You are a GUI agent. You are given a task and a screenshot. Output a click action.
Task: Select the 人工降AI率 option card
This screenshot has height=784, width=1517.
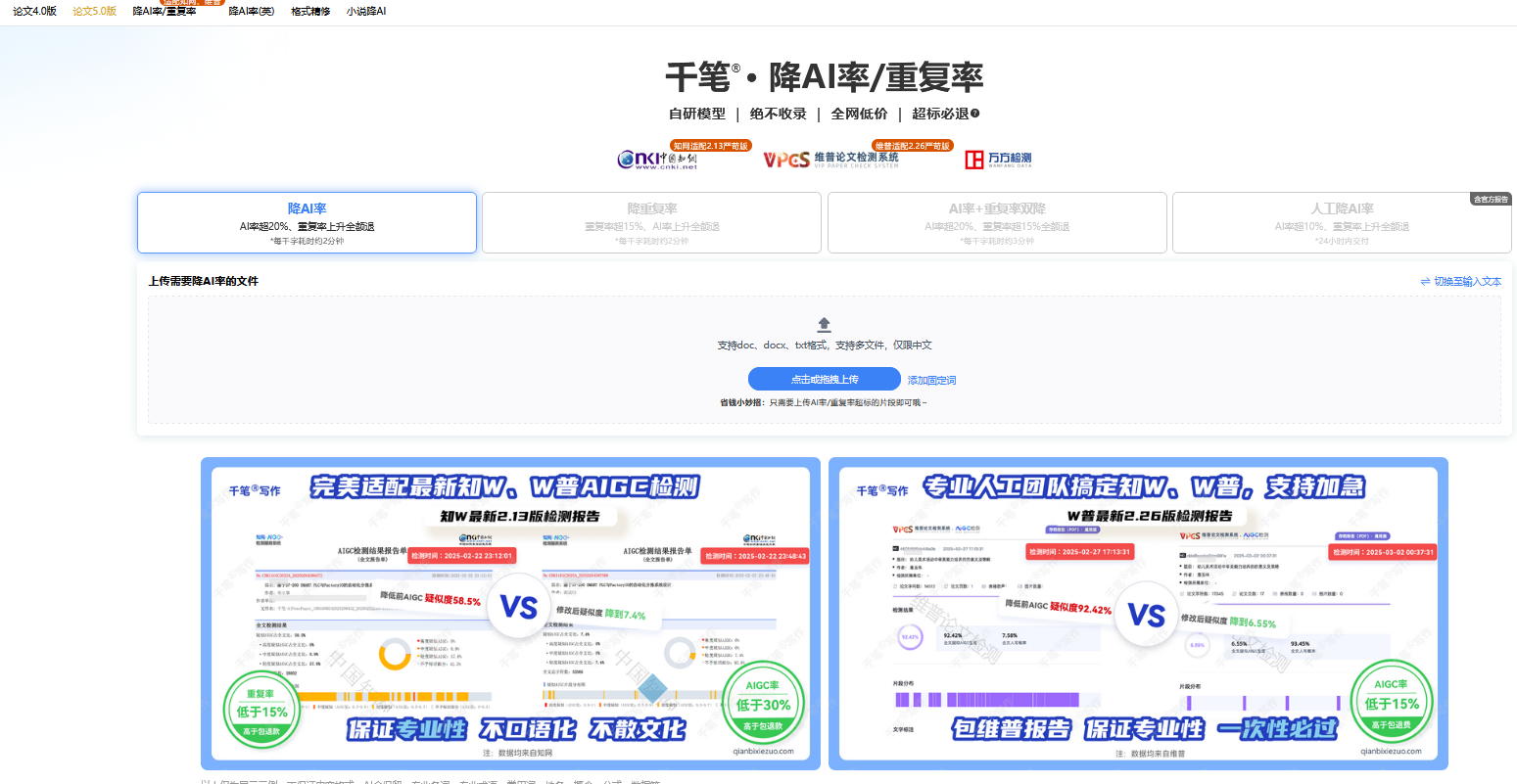coord(1342,223)
